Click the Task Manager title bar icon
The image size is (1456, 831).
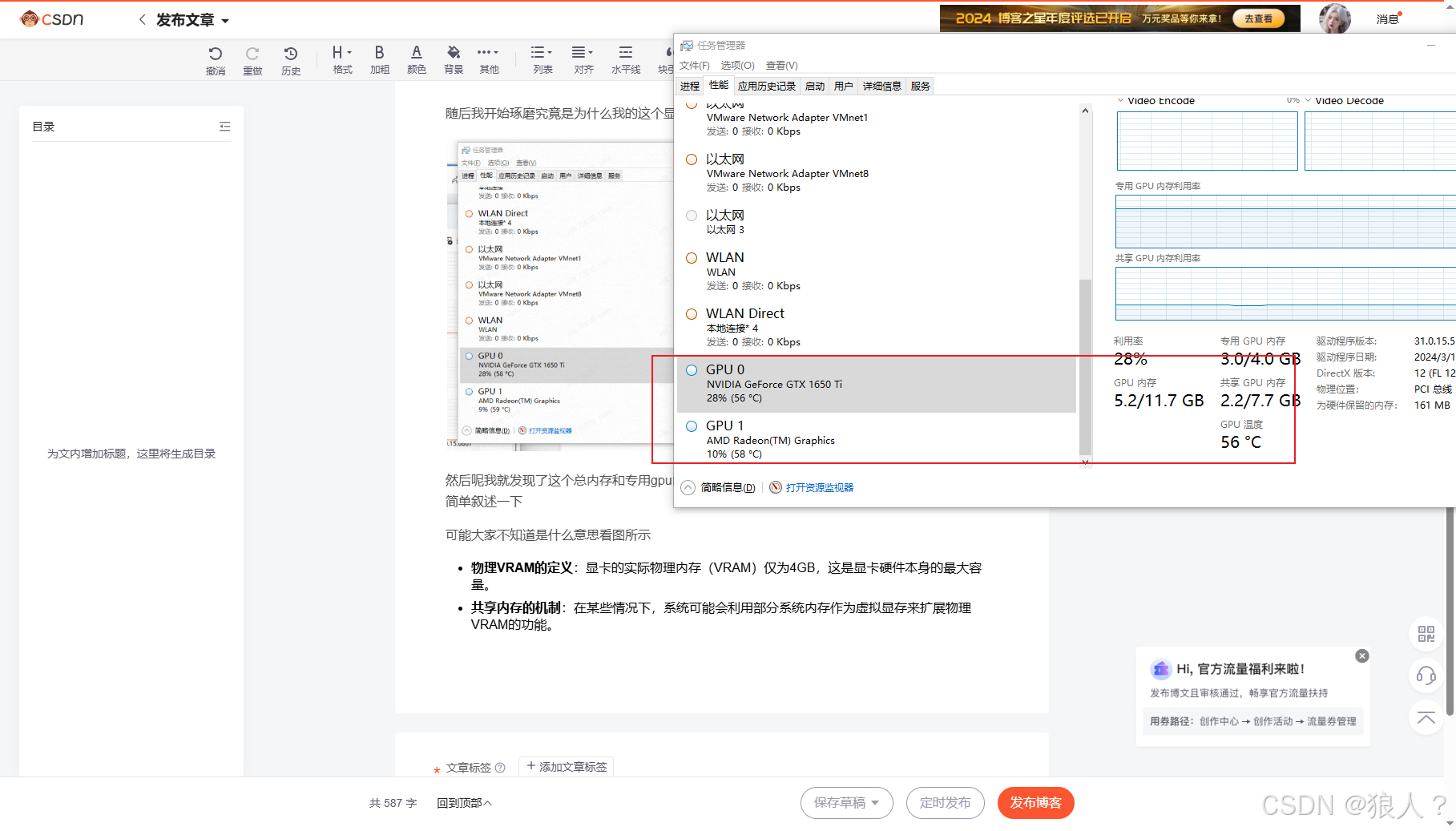point(687,46)
